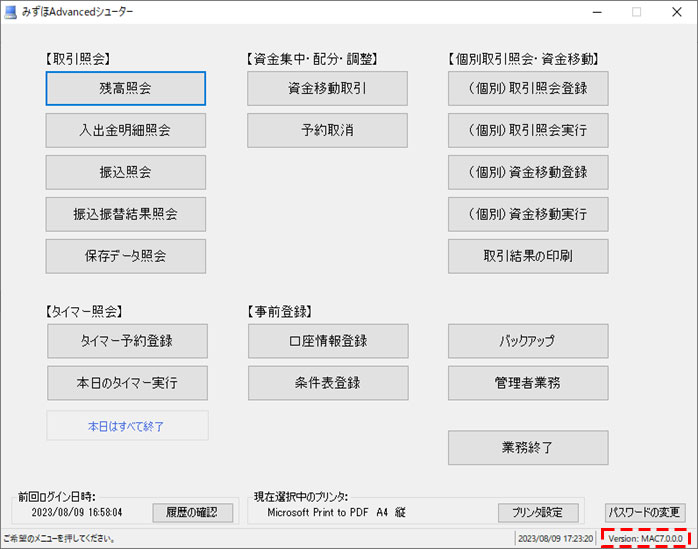Click the 【資金集中・配分・調整】 heading

(312, 59)
